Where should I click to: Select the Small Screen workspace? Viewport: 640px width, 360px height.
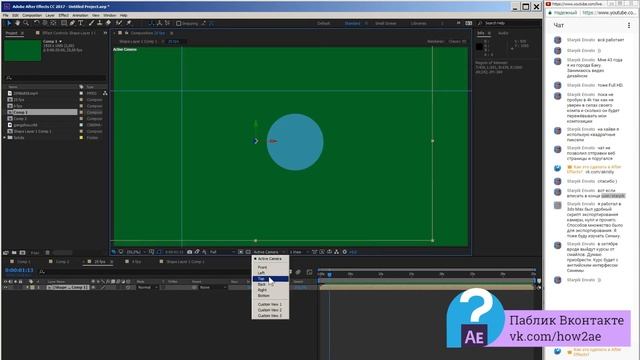385,24
